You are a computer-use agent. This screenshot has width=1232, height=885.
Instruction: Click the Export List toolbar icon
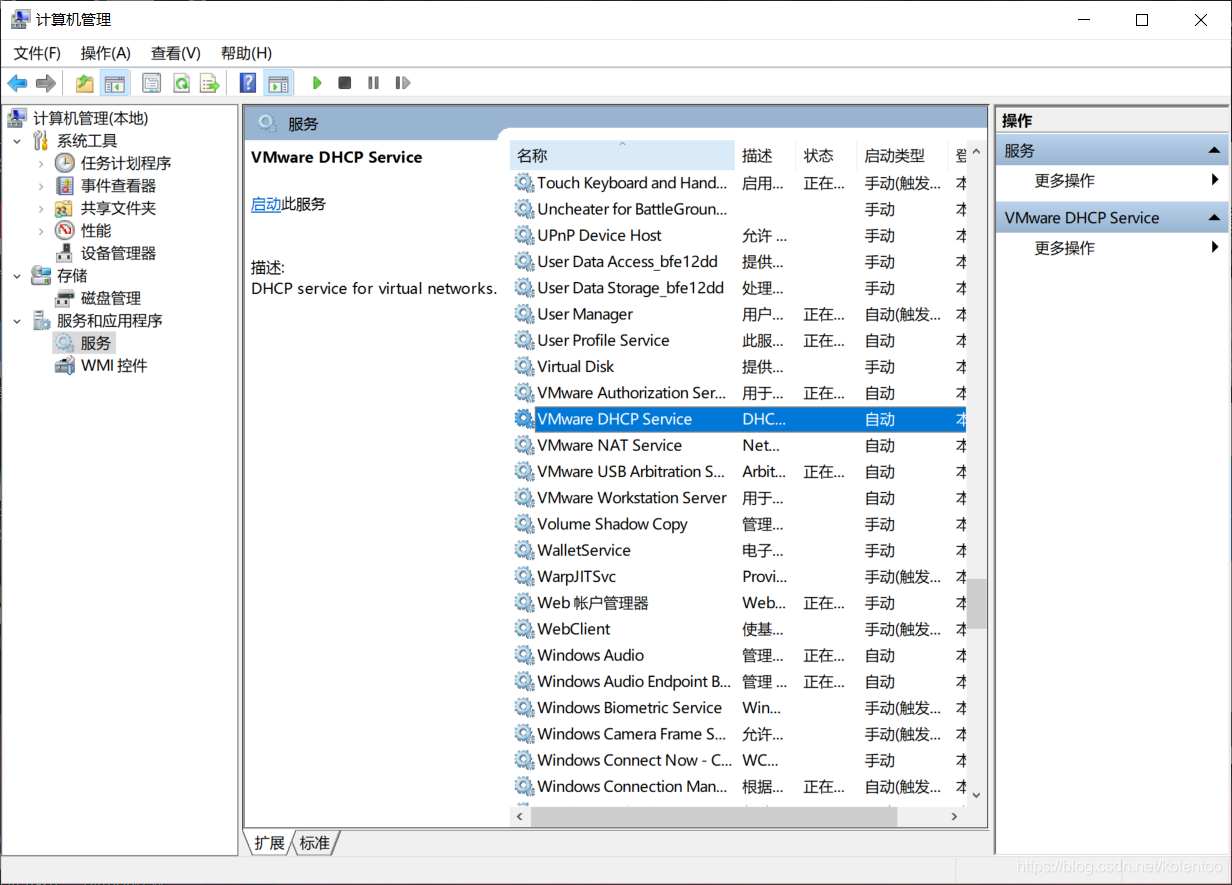tap(210, 83)
